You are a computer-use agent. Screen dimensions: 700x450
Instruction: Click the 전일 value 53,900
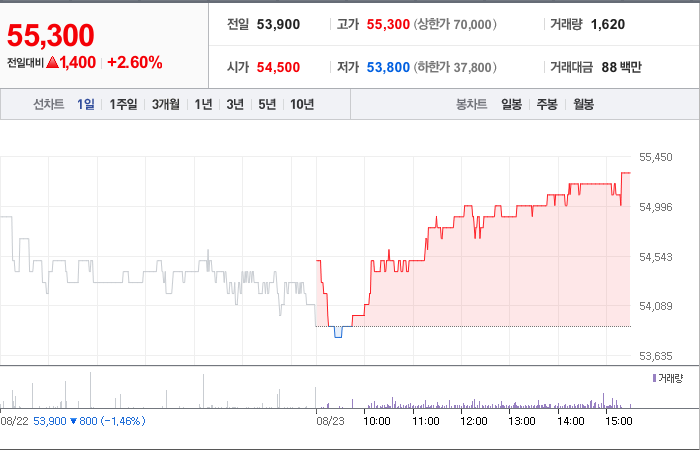pyautogui.click(x=278, y=25)
